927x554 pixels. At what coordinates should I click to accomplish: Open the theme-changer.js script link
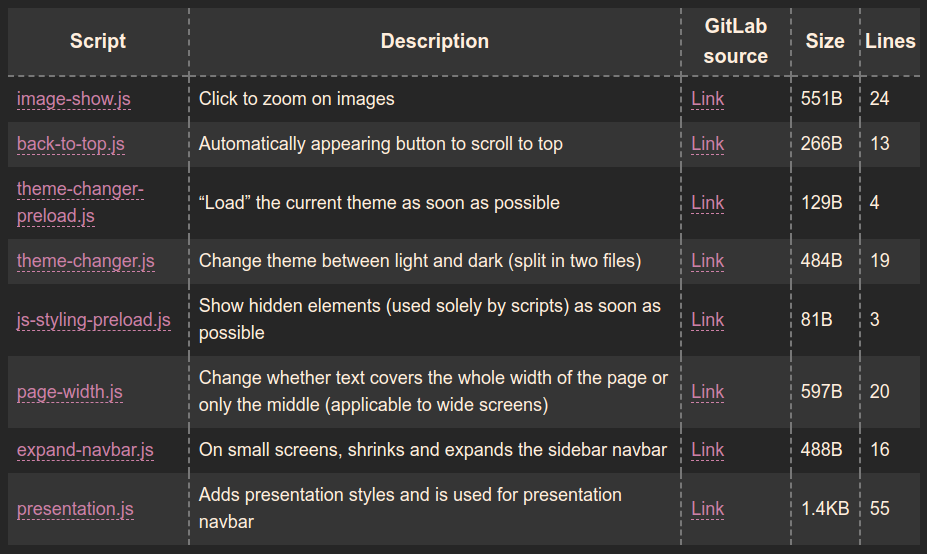pos(86,261)
